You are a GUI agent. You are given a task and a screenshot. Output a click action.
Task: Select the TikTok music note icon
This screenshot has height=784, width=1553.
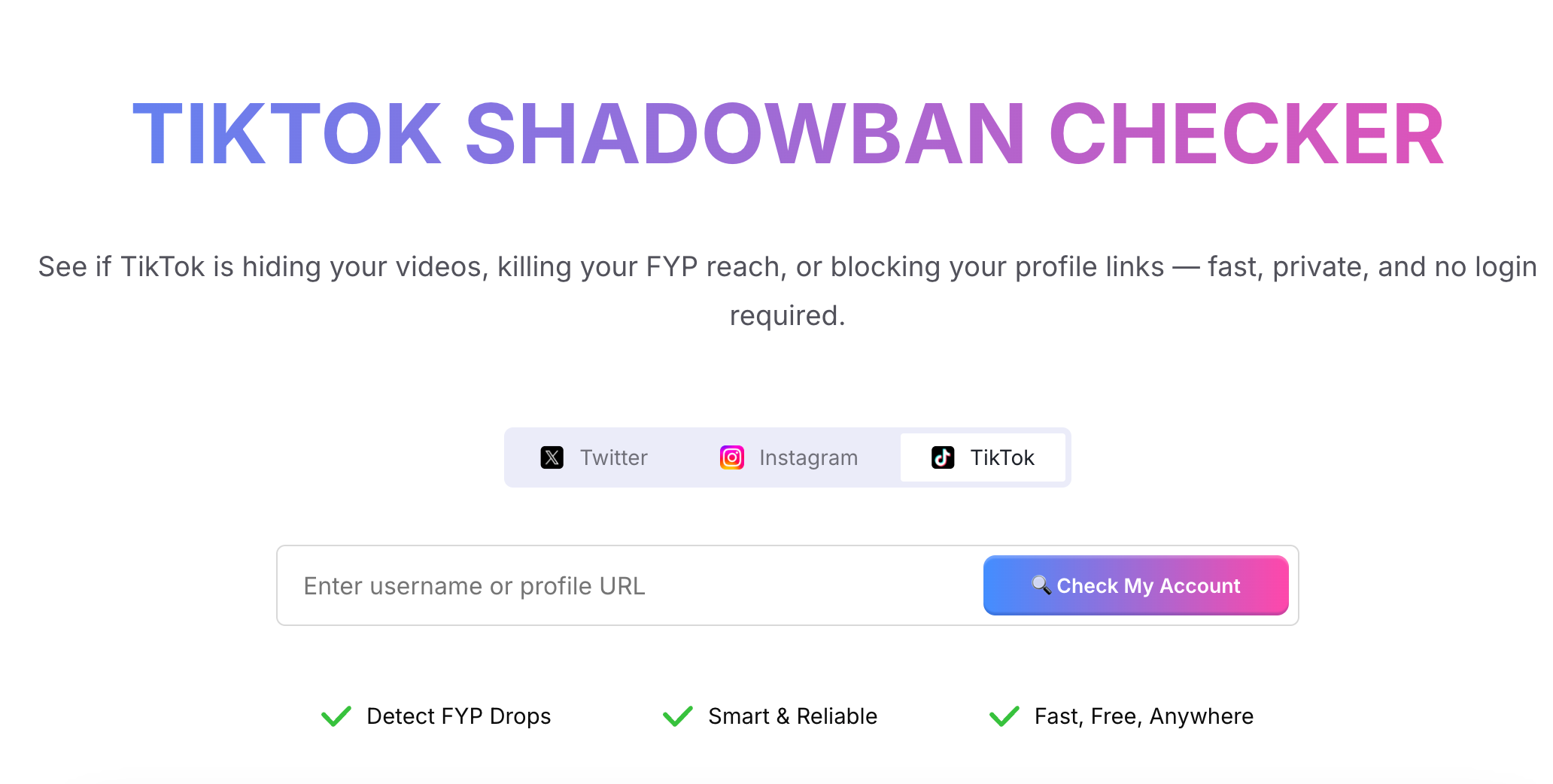(x=943, y=457)
